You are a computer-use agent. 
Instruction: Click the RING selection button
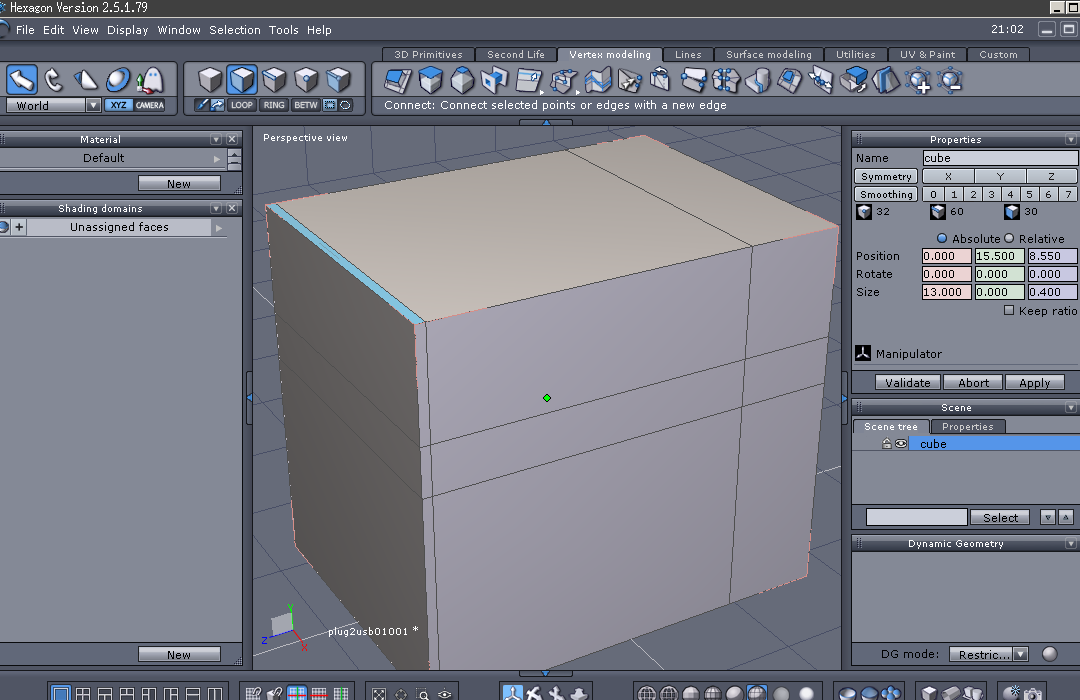pos(274,105)
